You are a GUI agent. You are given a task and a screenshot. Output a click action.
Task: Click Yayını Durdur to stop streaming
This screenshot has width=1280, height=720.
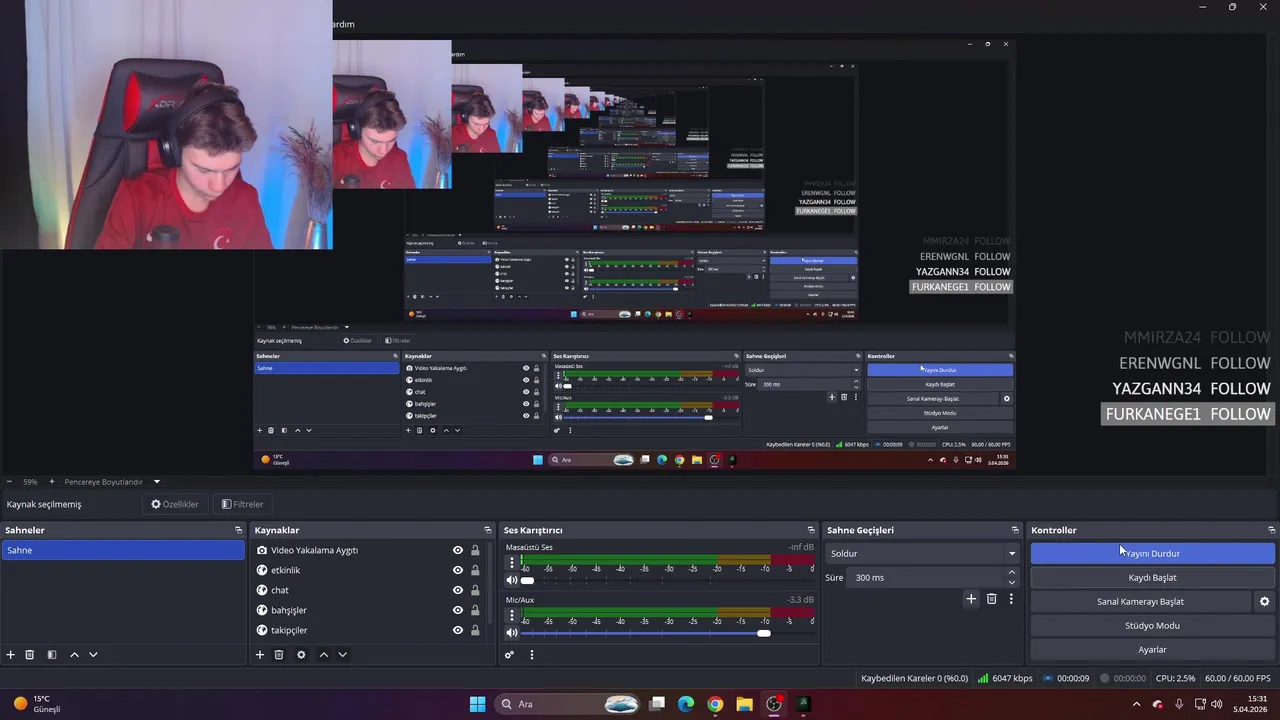click(1152, 553)
